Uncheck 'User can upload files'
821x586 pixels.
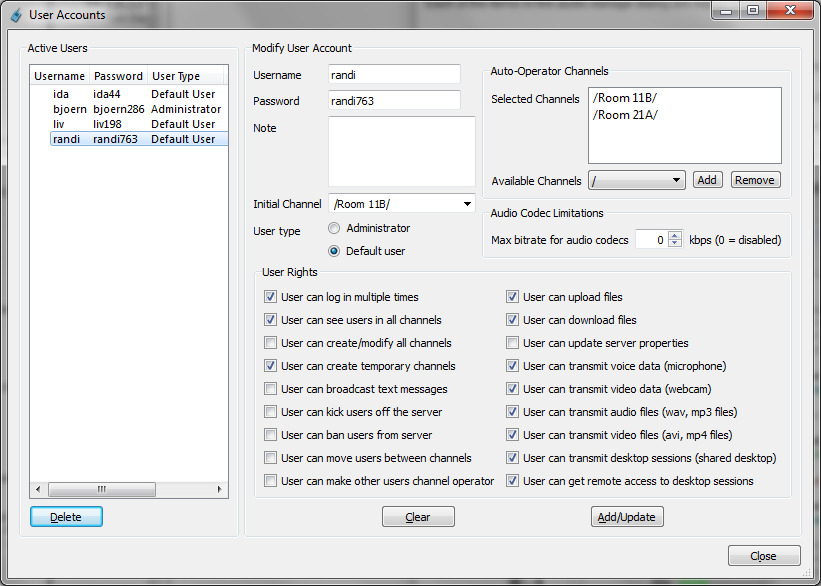[512, 297]
